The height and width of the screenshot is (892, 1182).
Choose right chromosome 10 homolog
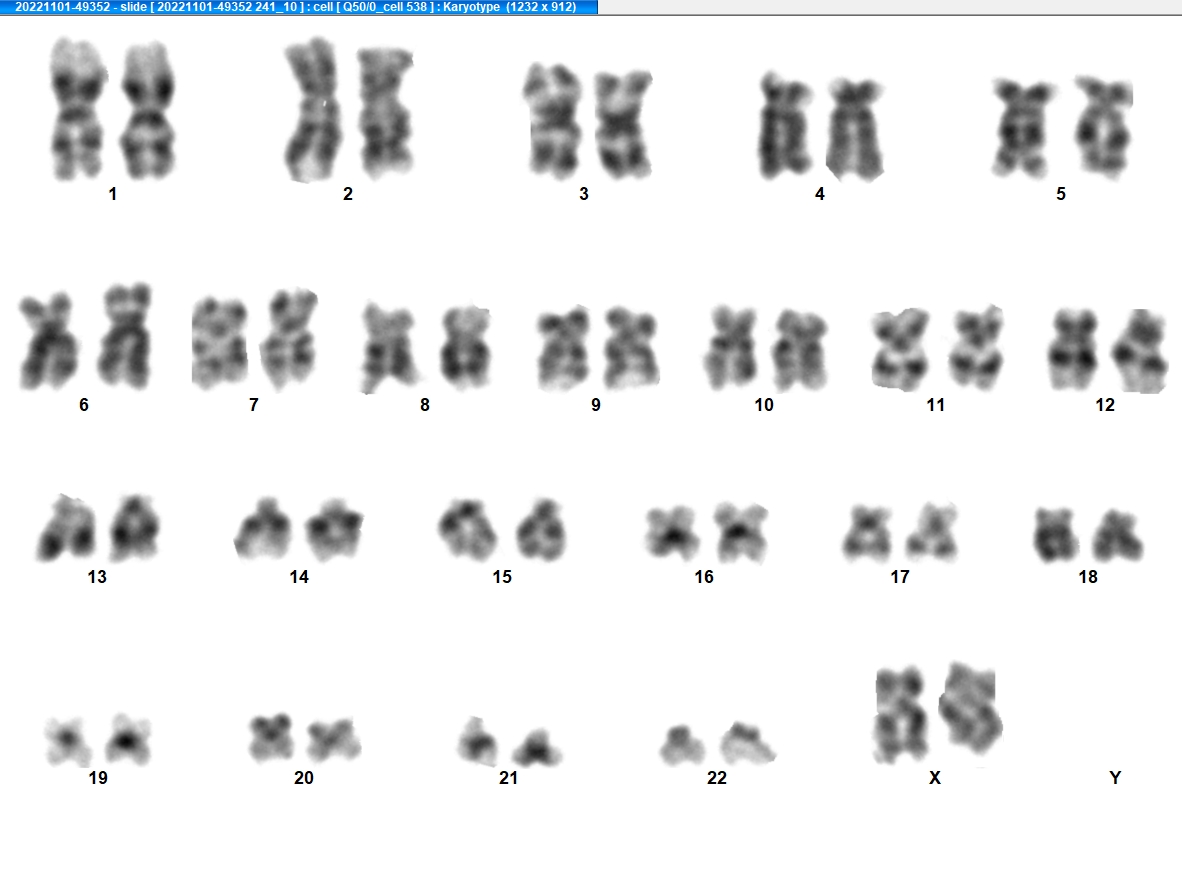(801, 349)
